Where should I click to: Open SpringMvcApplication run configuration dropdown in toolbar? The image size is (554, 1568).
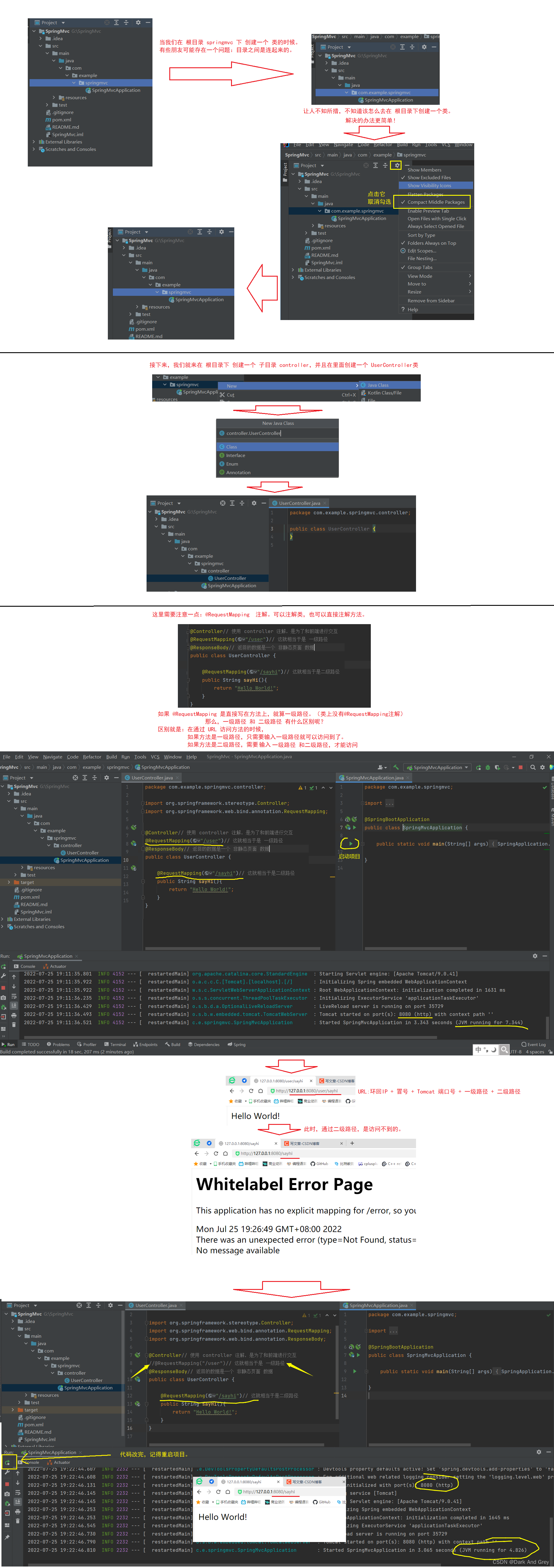438,767
